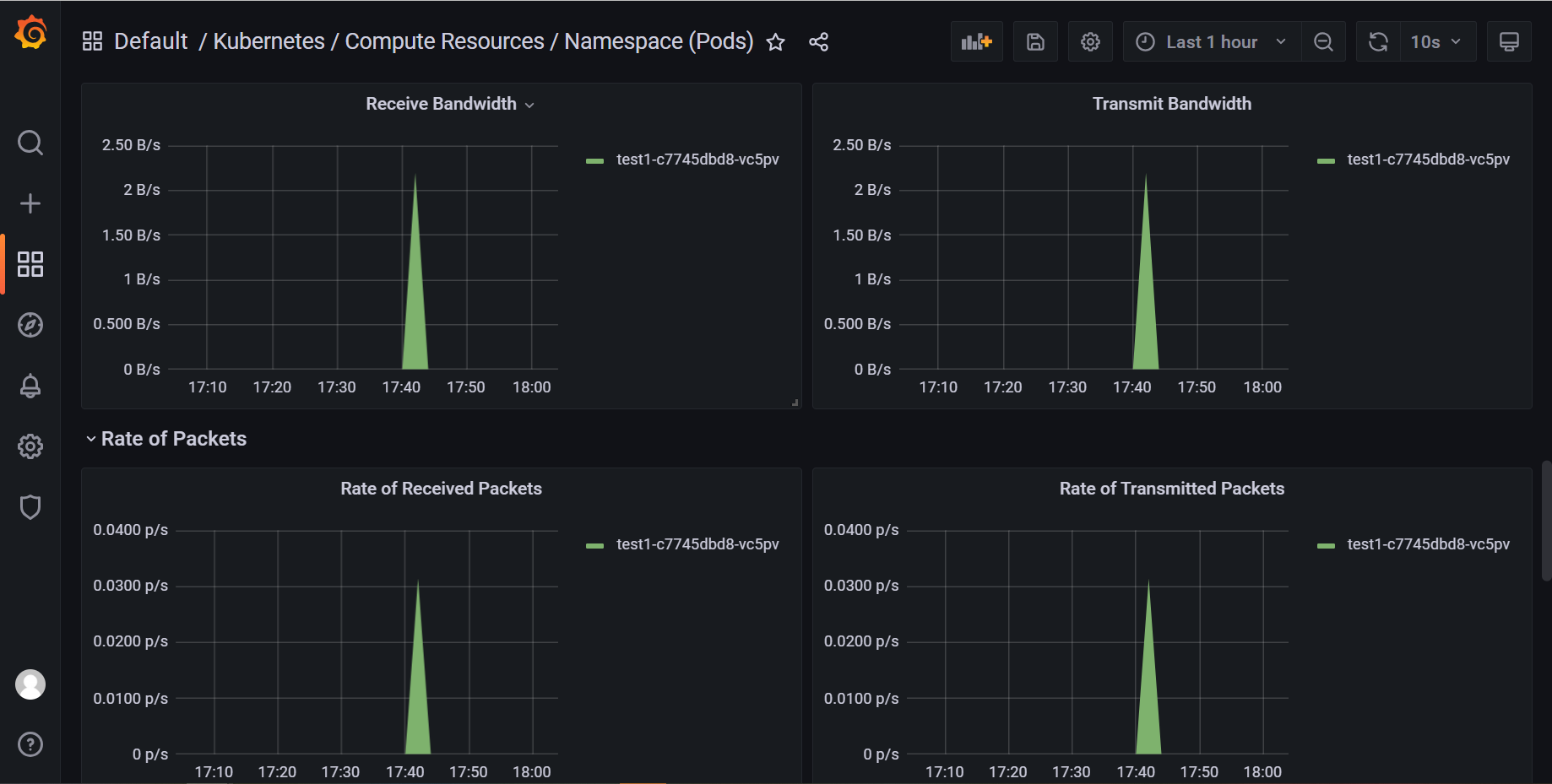Open the Transmit Bandwidth panel title menu
The width and height of the screenshot is (1552, 784).
coord(1172,104)
